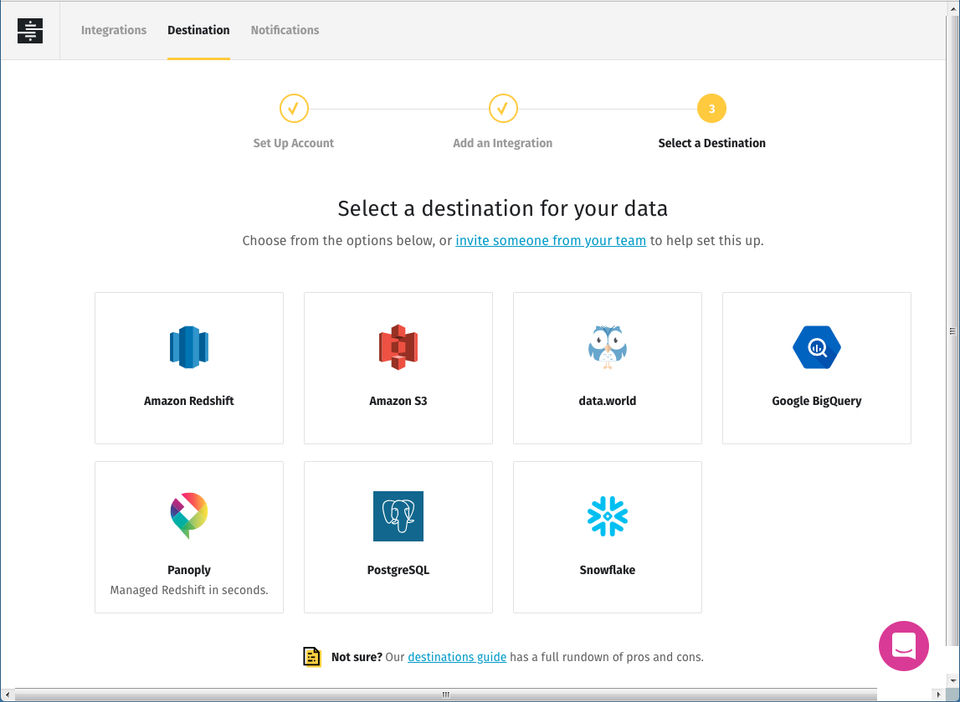The width and height of the screenshot is (960, 702).
Task: Choose the Panoply logo icon
Action: (189, 516)
